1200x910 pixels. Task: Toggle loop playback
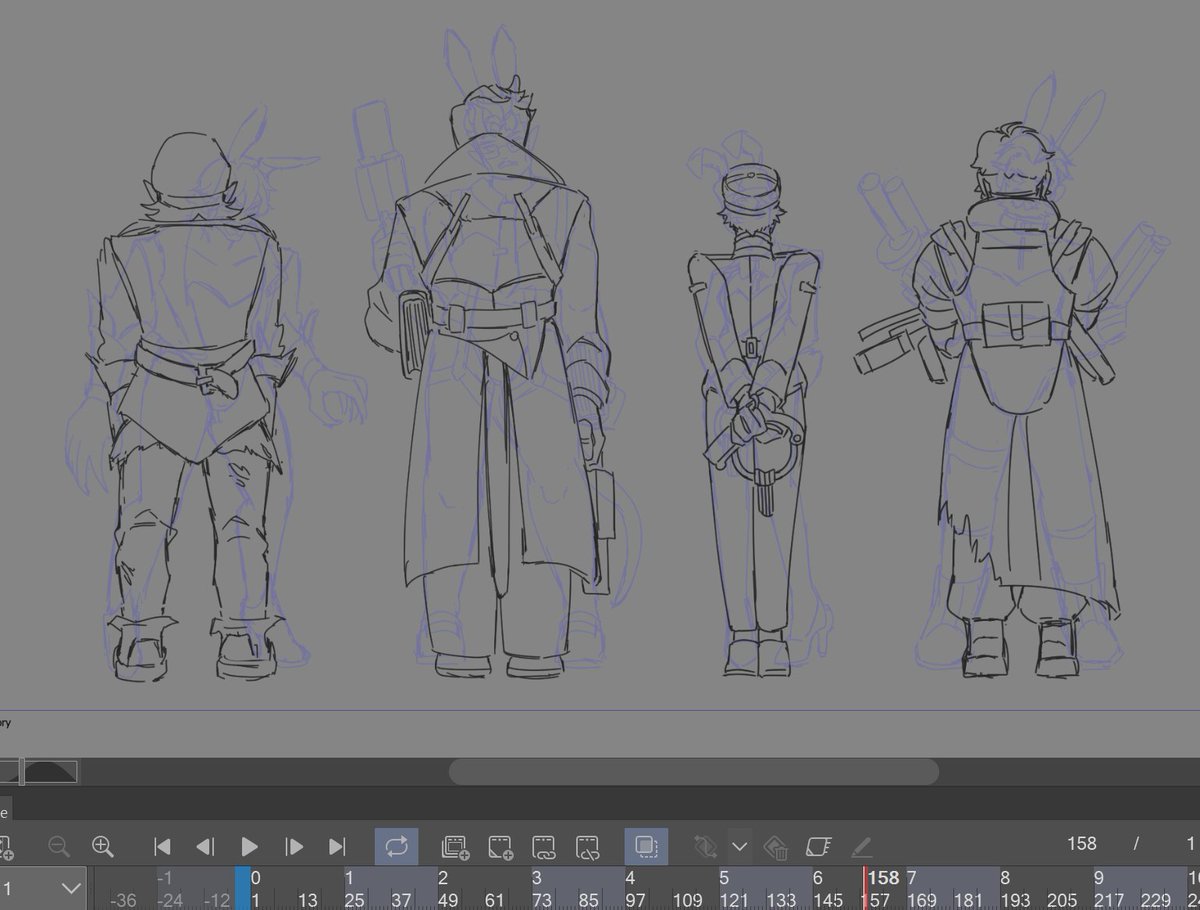397,847
